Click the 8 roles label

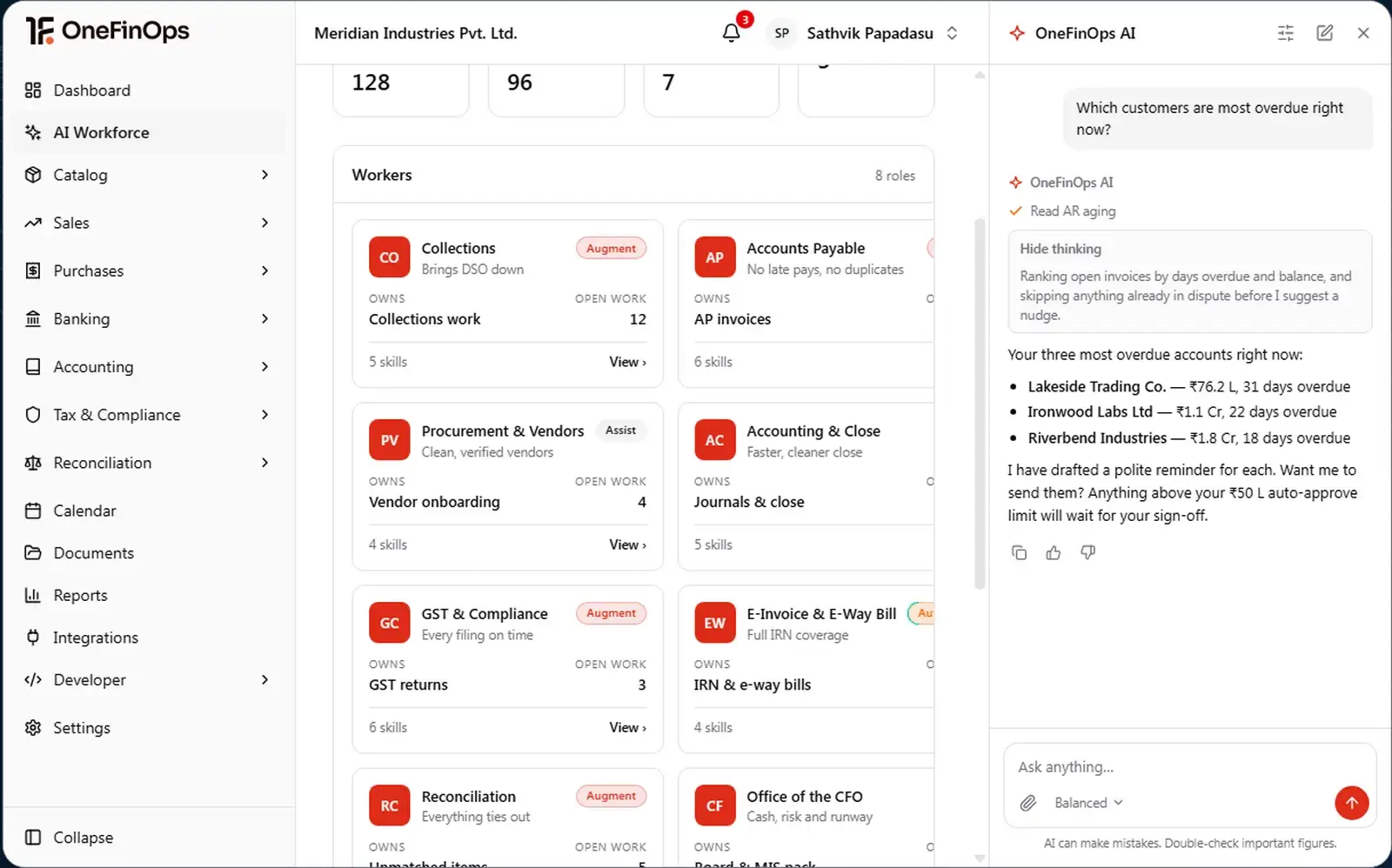coord(894,176)
